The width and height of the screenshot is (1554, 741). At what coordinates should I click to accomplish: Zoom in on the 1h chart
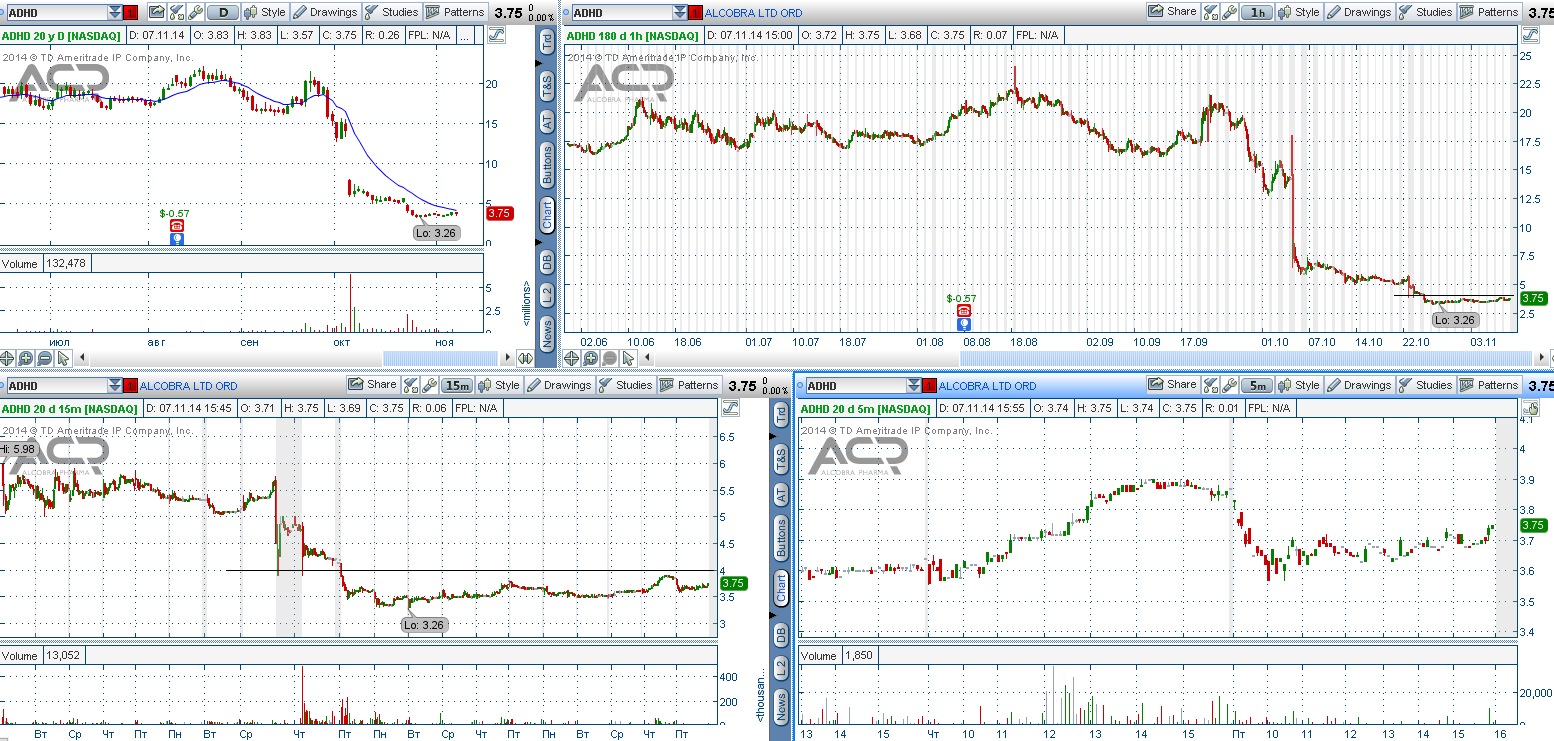[591, 358]
